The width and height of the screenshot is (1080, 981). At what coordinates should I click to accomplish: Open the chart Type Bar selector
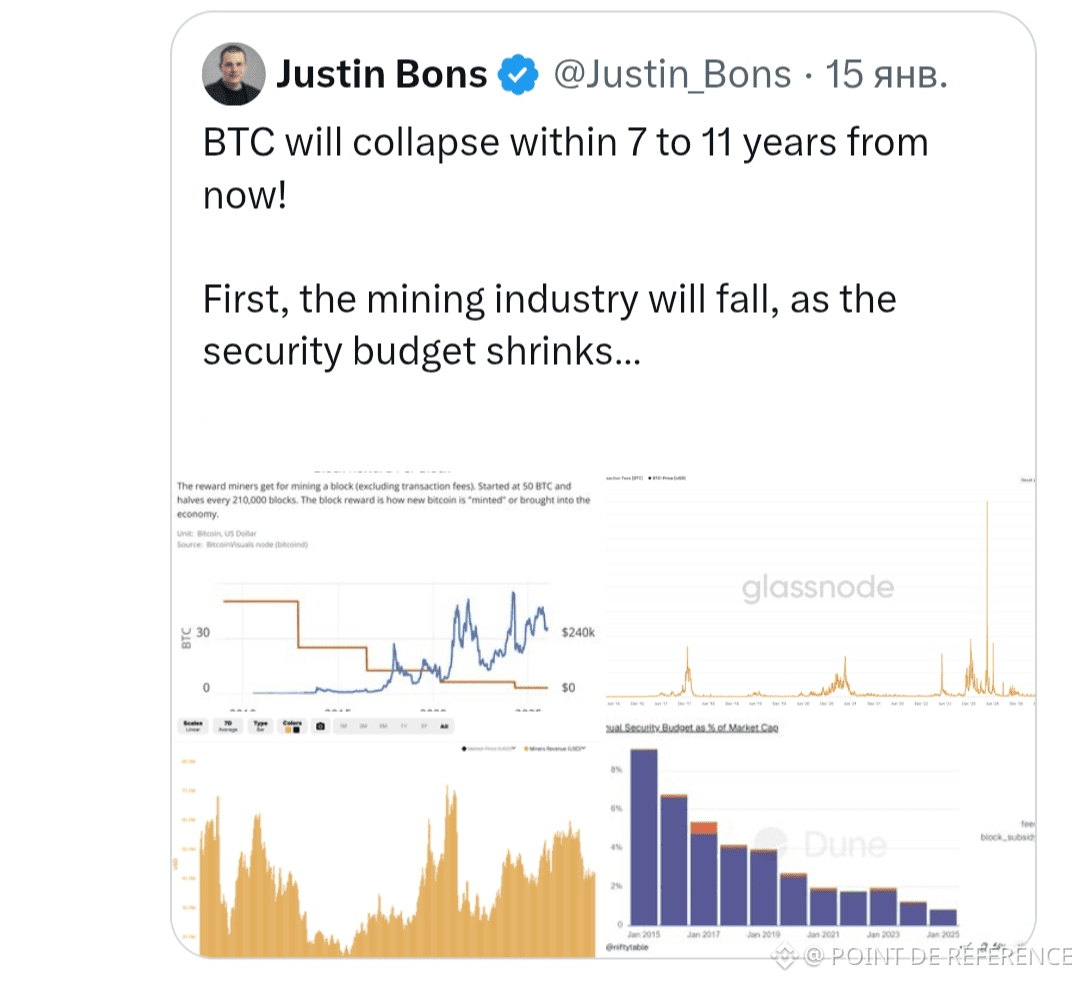260,726
